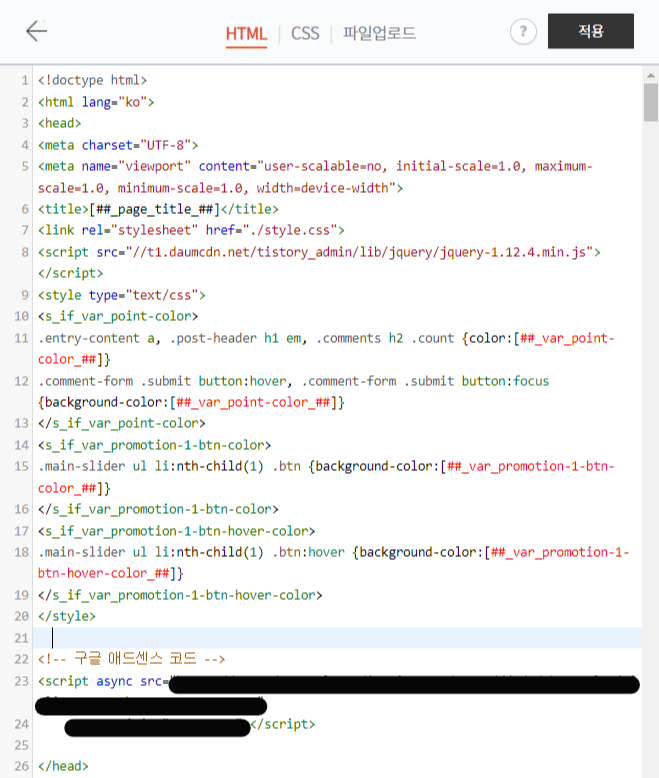Click the </head> closing tag on line 26
This screenshot has height=778, width=659.
[x=63, y=766]
